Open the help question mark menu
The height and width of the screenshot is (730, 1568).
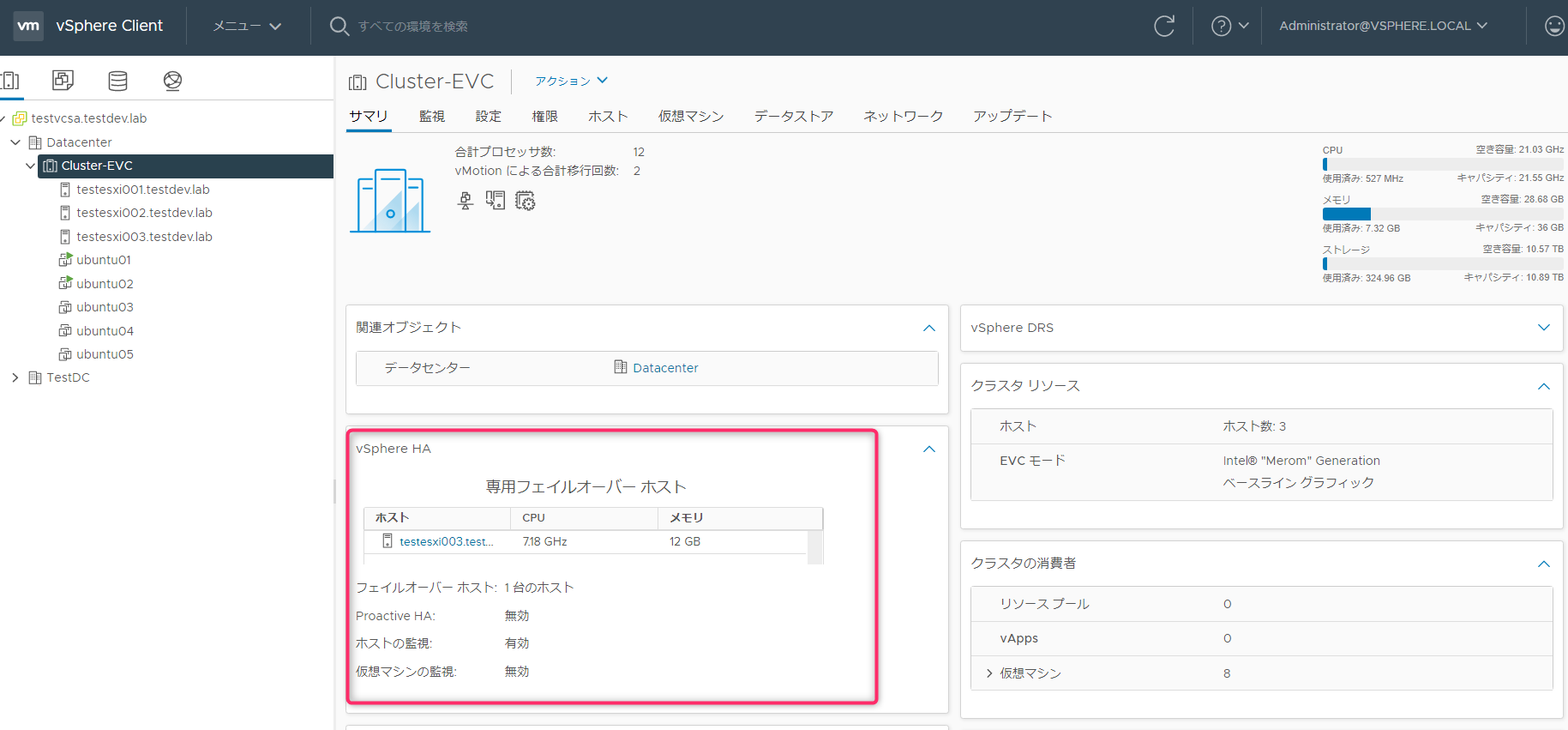click(x=1229, y=27)
